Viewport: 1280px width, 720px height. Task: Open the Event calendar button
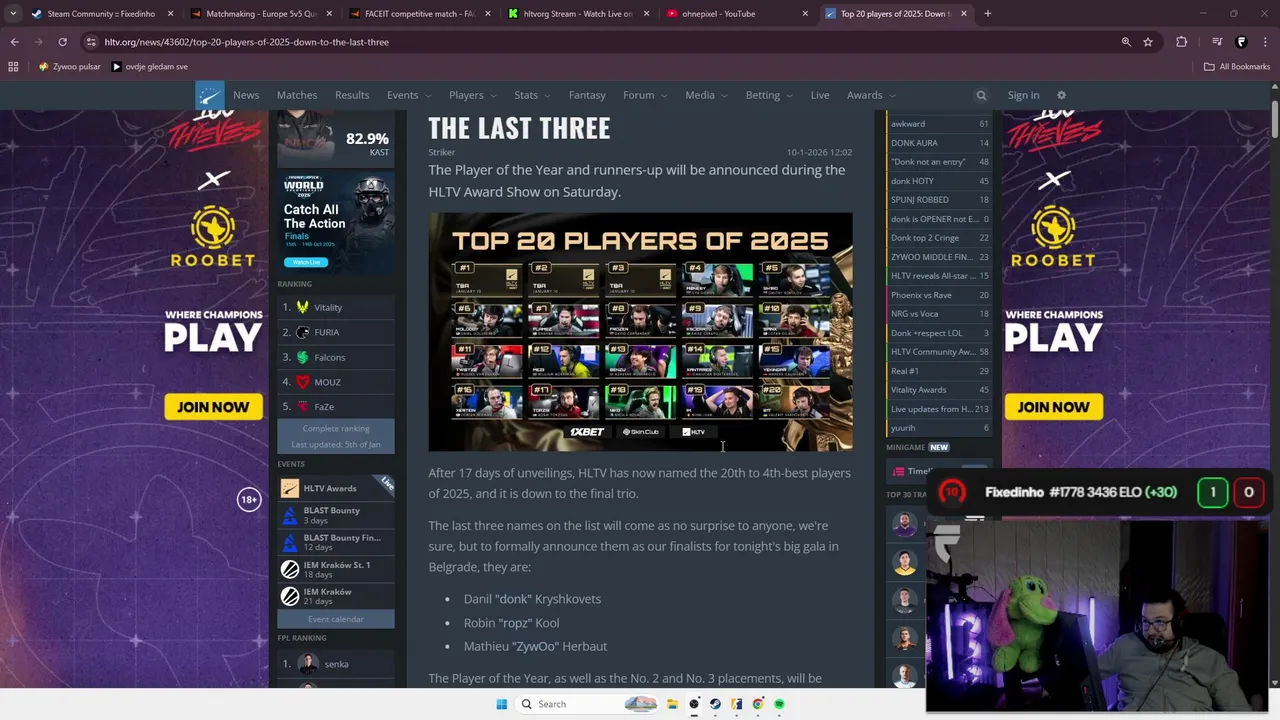click(336, 619)
